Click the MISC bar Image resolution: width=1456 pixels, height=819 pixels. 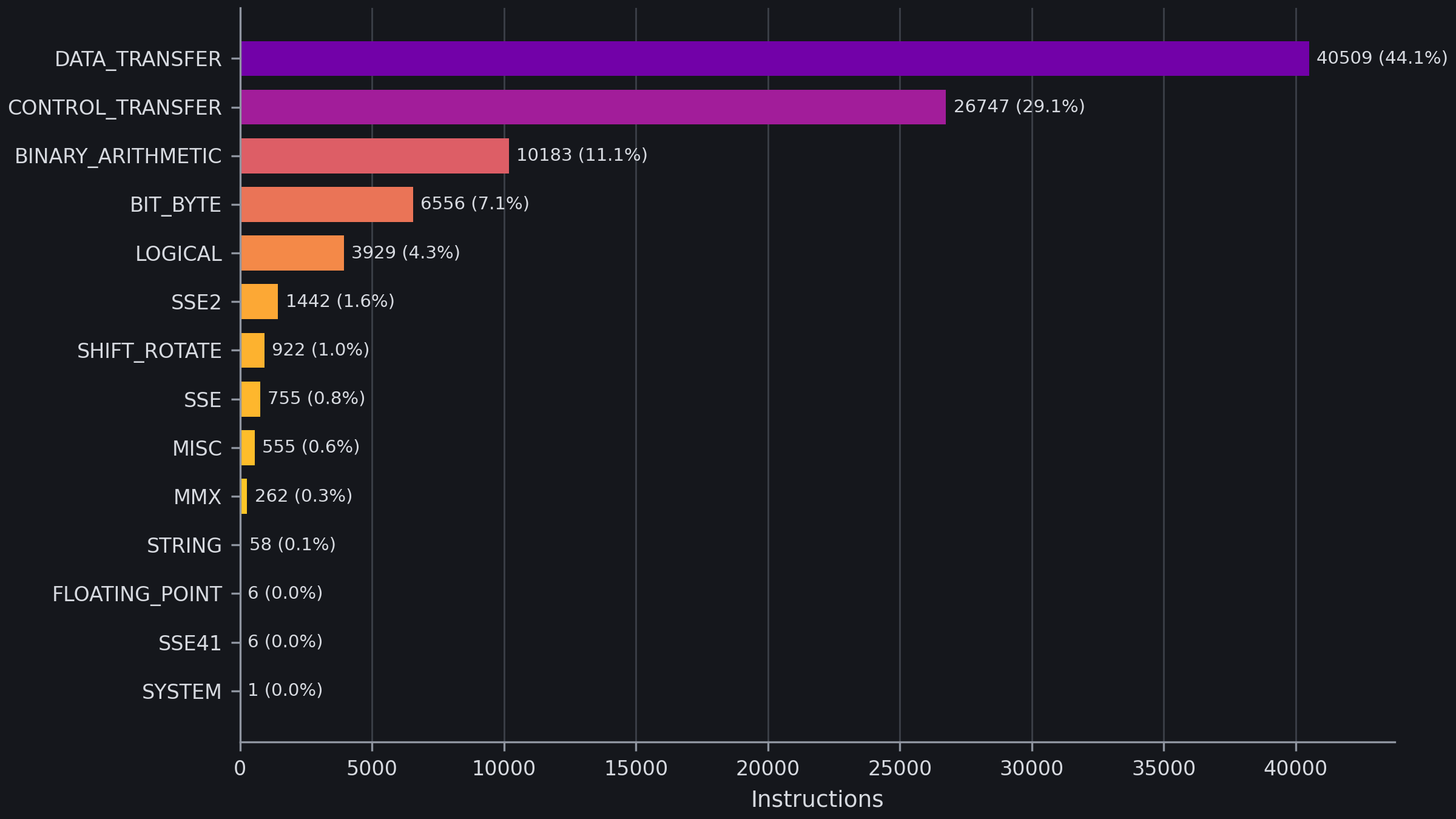pos(248,448)
